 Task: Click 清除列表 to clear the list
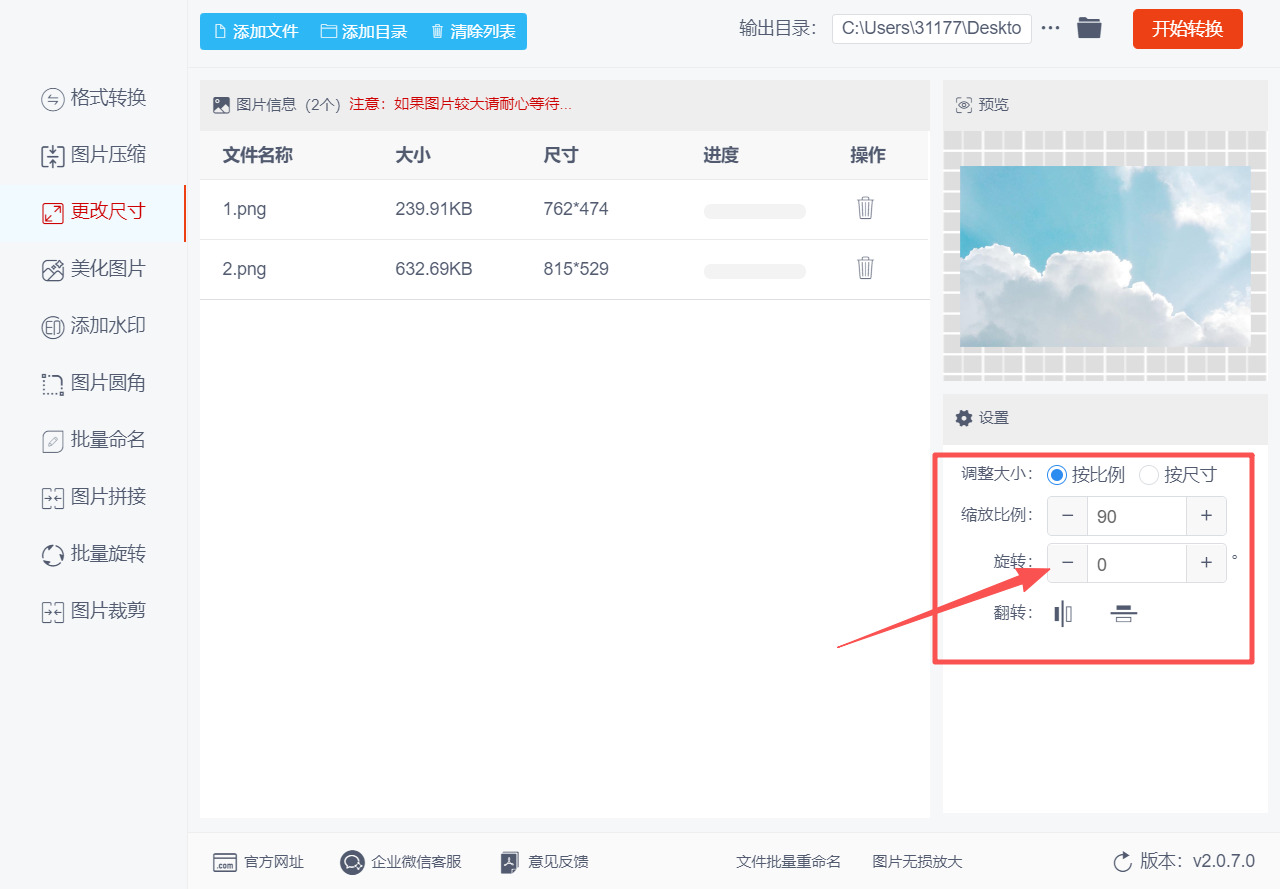pyautogui.click(x=473, y=31)
